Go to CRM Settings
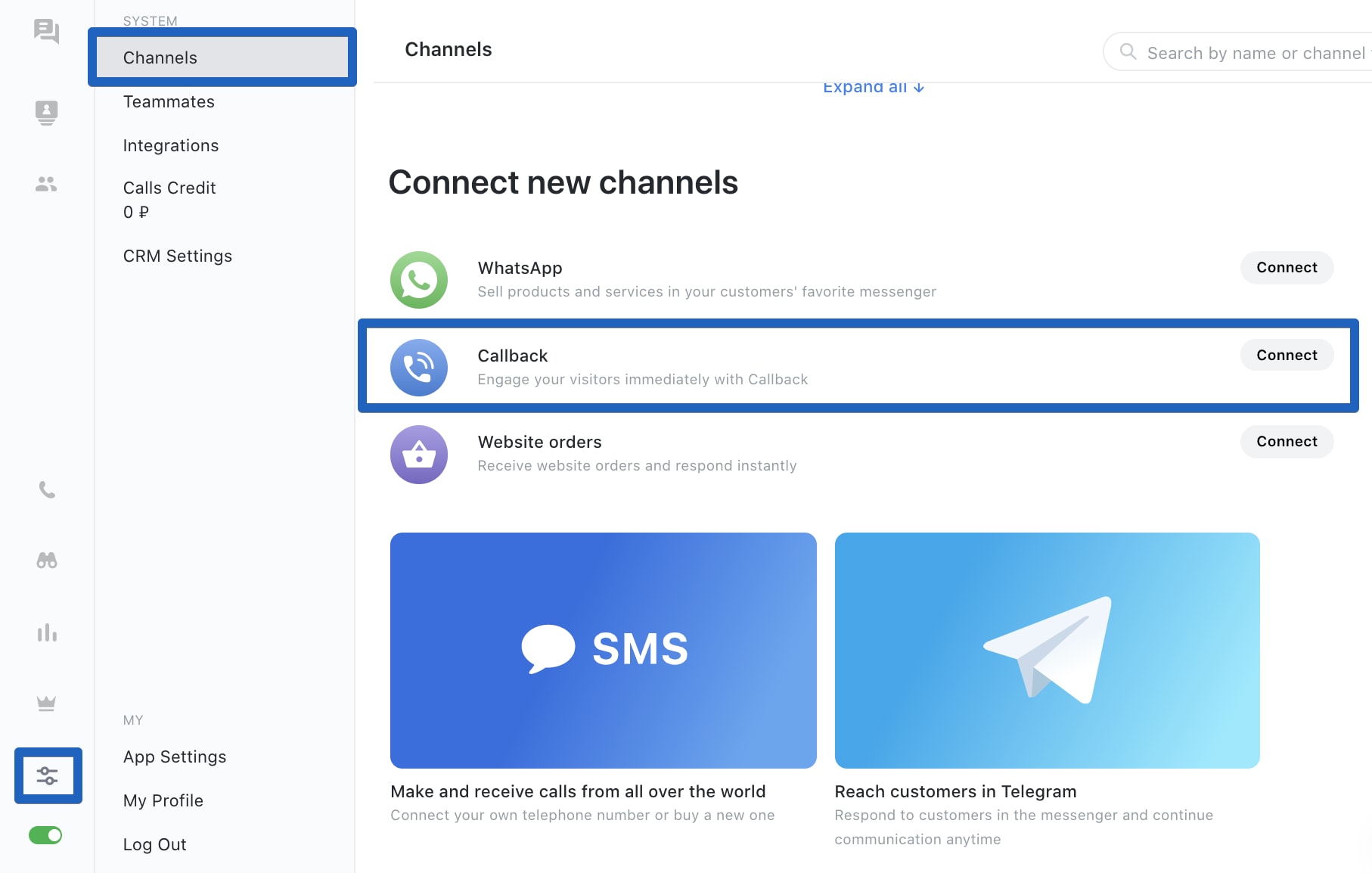 pos(178,256)
